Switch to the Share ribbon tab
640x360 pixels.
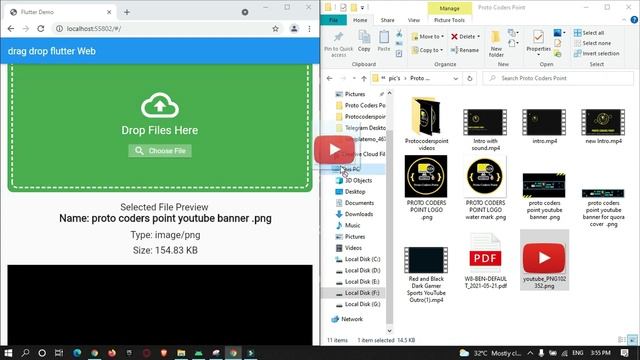pos(387,20)
